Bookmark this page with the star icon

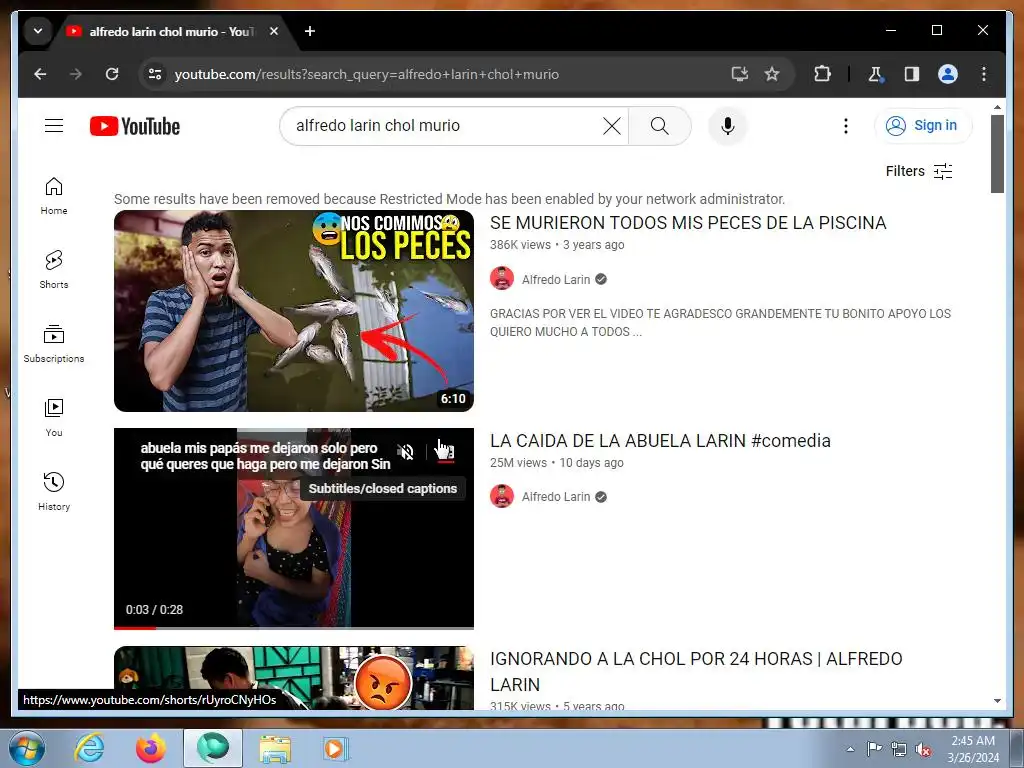coord(772,74)
